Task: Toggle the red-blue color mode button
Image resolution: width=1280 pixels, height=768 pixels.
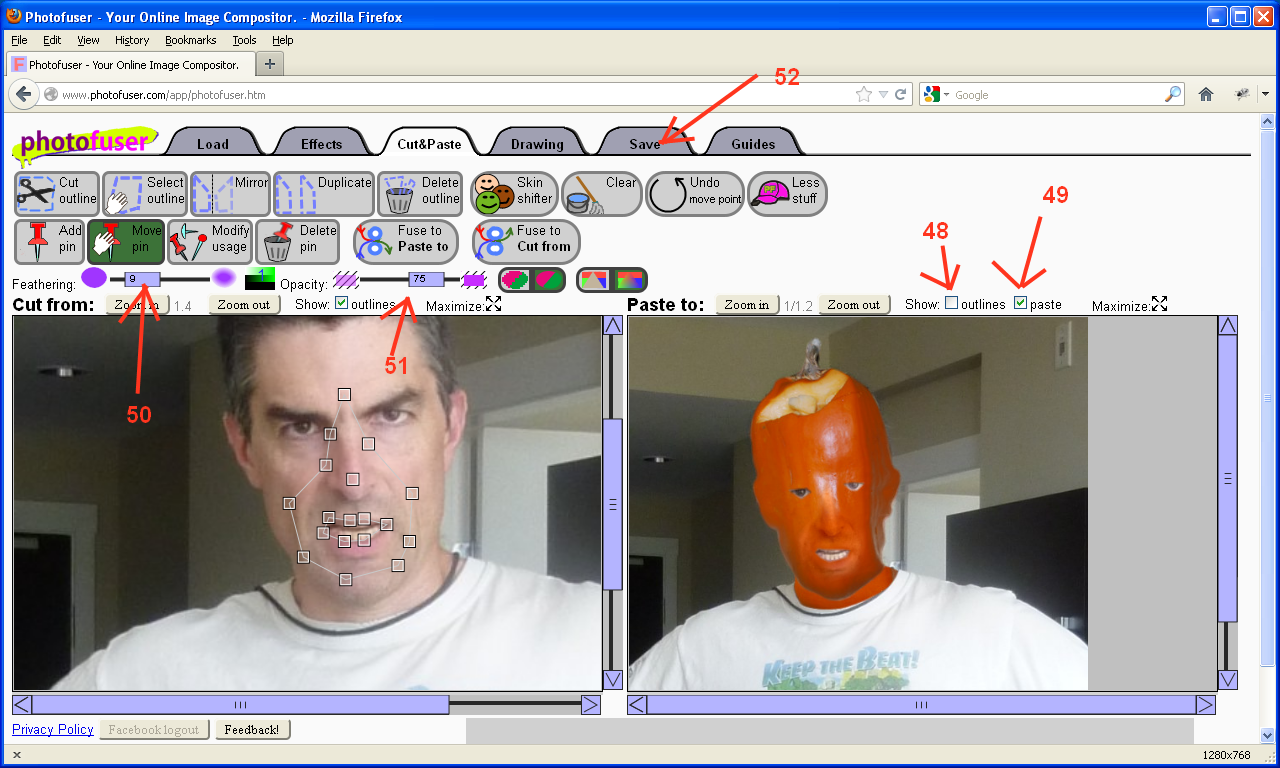Action: (612, 279)
